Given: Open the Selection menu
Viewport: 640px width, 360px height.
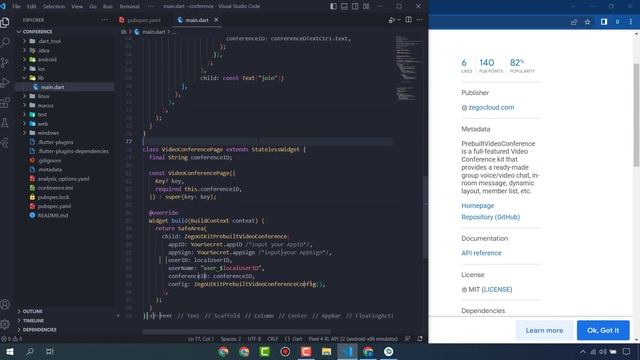Looking at the screenshot, I should point(54,6).
